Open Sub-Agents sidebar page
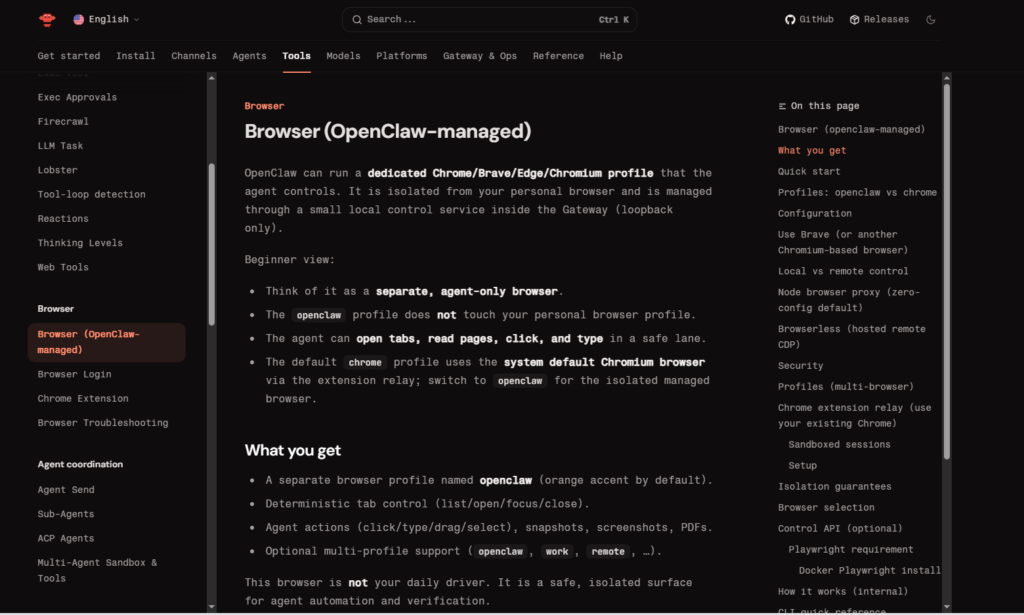Image resolution: width=1024 pixels, height=615 pixels. (x=66, y=514)
